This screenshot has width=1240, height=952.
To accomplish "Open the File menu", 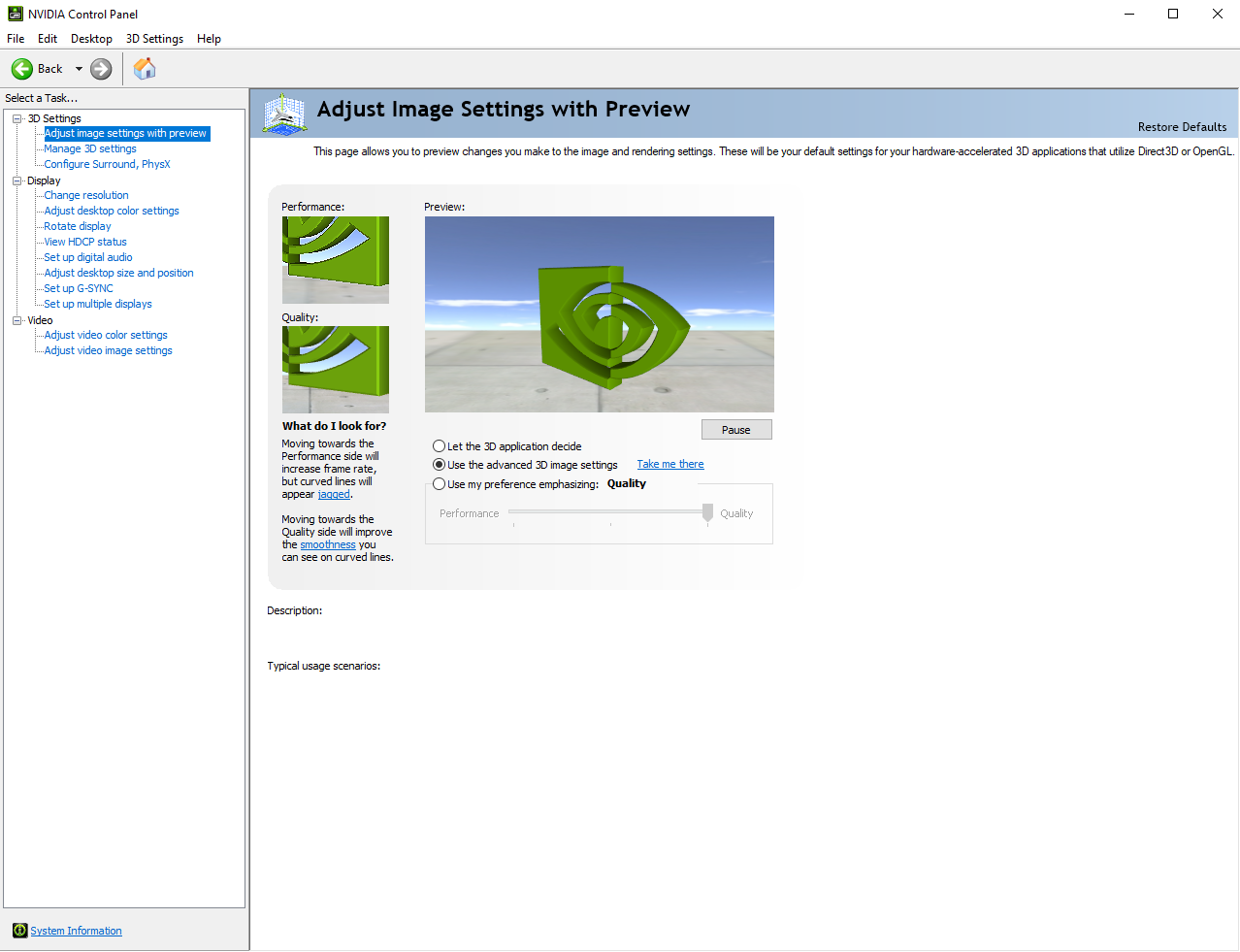I will (16, 39).
